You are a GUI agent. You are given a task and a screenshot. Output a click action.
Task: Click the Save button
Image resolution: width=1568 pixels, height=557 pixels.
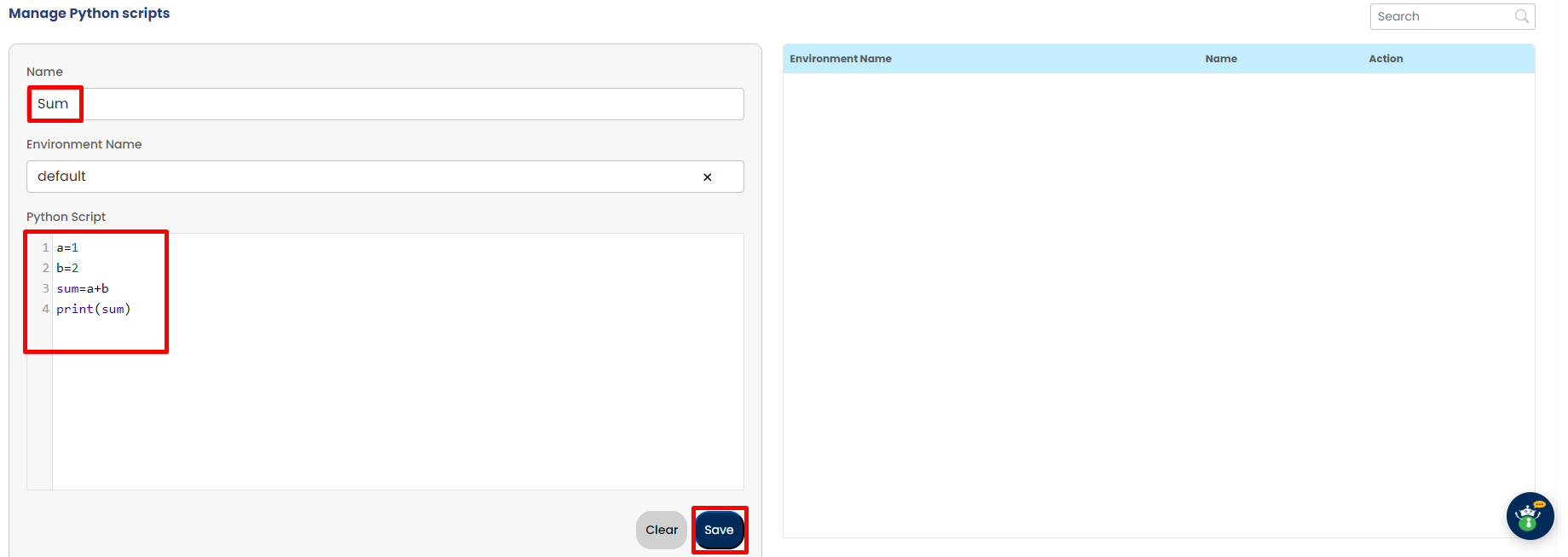[719, 530]
